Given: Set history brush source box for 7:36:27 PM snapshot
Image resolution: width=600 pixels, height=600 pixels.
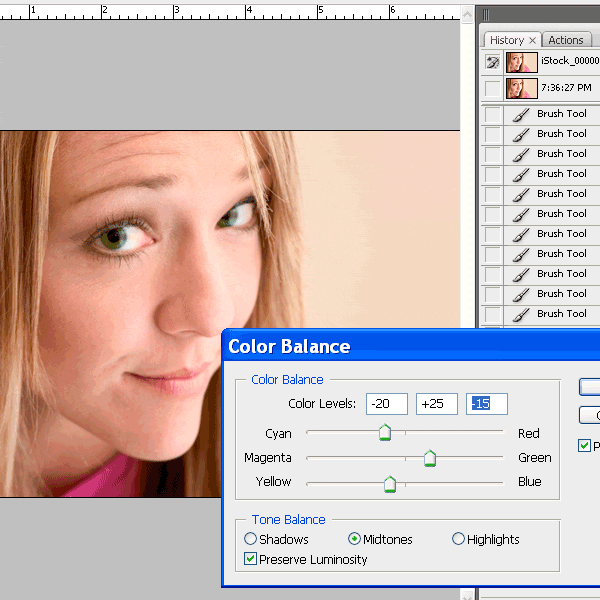Looking at the screenshot, I should pos(492,88).
